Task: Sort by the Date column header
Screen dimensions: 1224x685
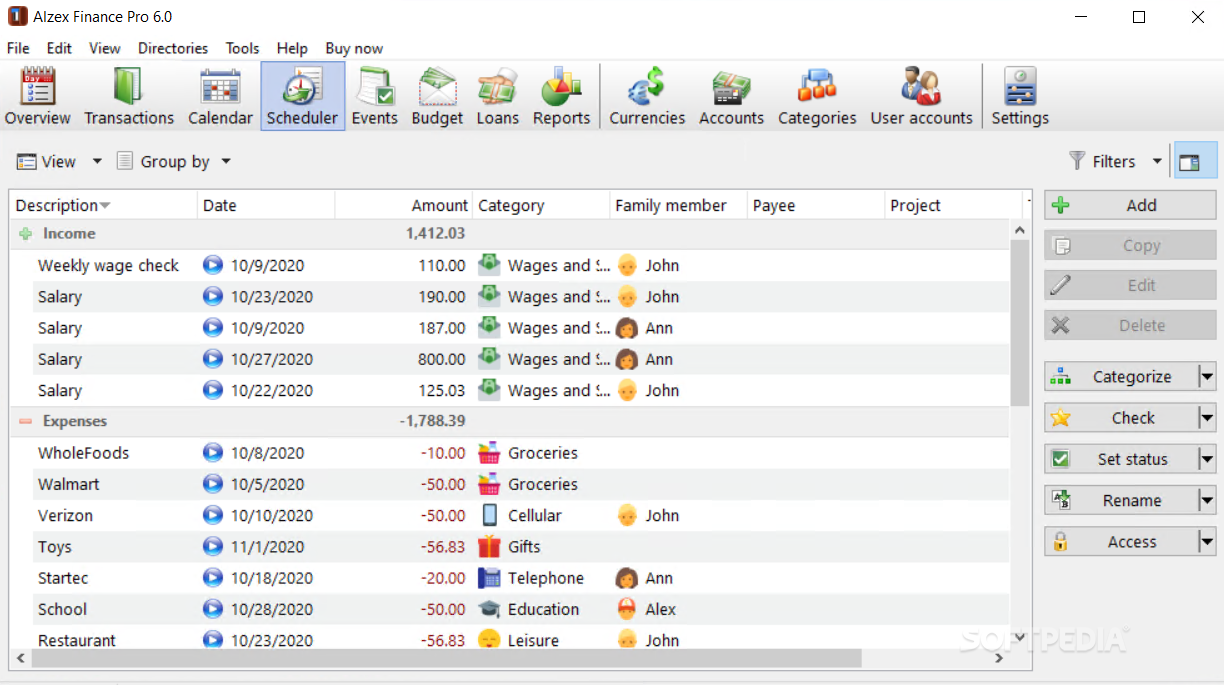Action: tap(266, 205)
